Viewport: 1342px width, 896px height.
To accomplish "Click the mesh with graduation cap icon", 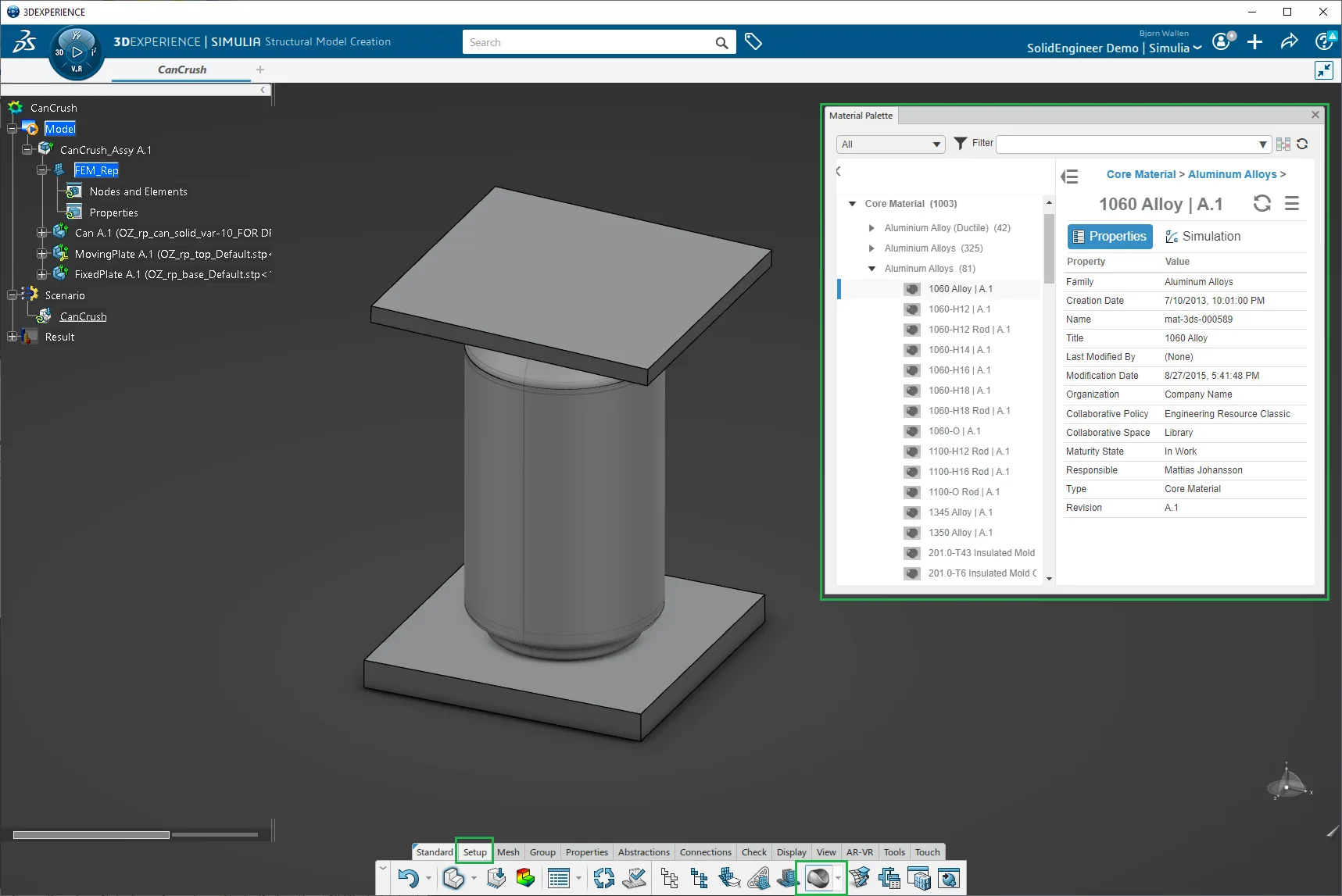I will [729, 878].
